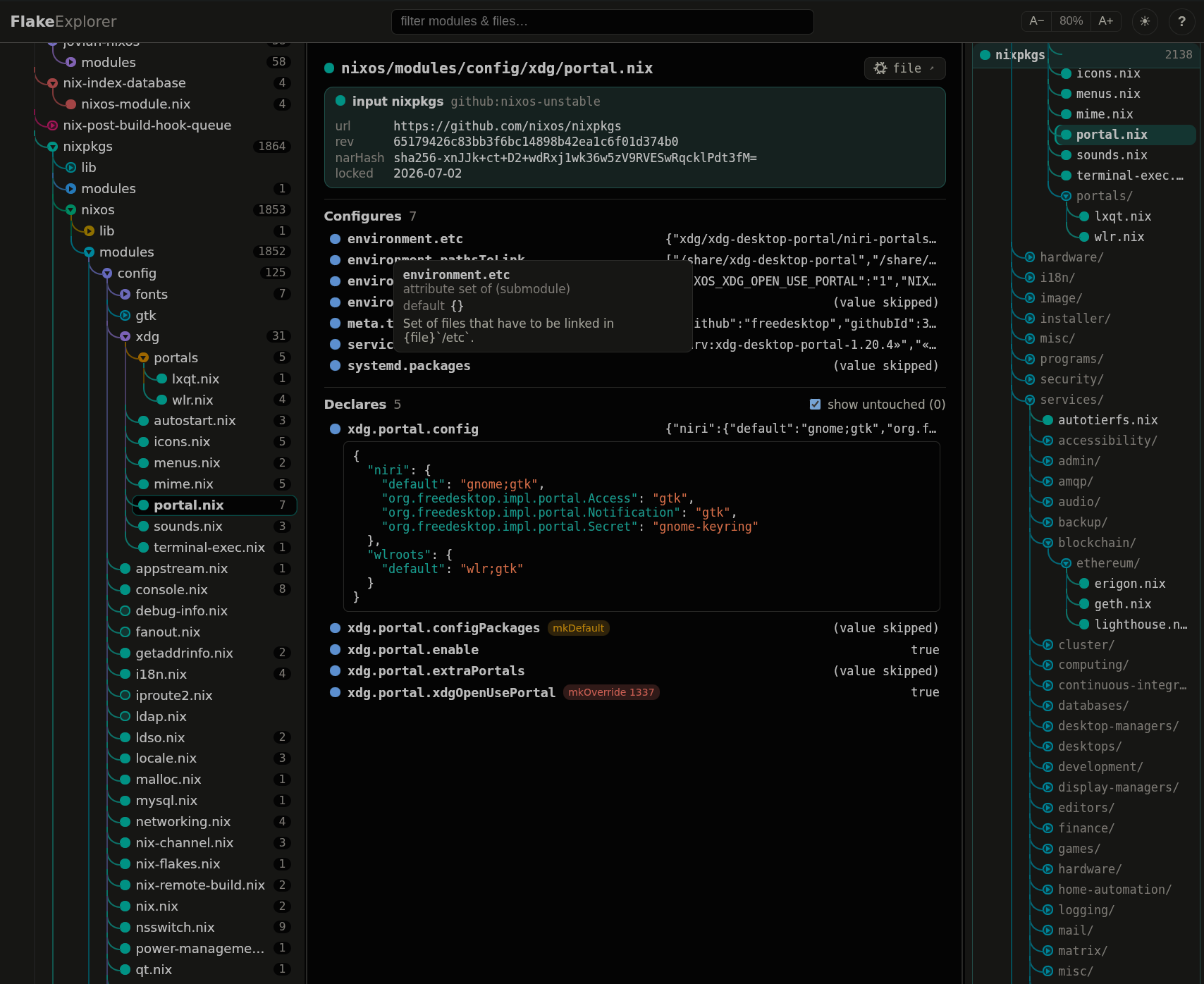Image resolution: width=1204 pixels, height=984 pixels.
Task: Collapse the services/ folder
Action: coord(1030,400)
